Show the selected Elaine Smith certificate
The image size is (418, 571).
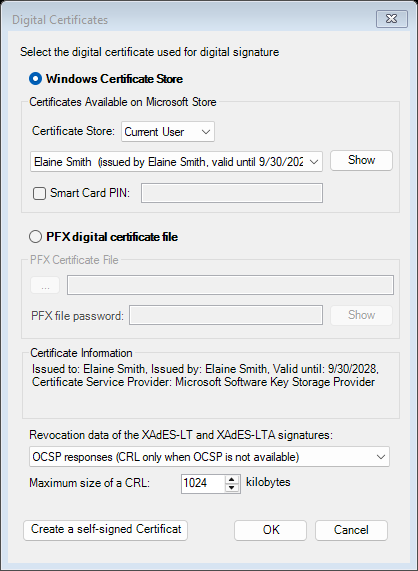(x=361, y=160)
